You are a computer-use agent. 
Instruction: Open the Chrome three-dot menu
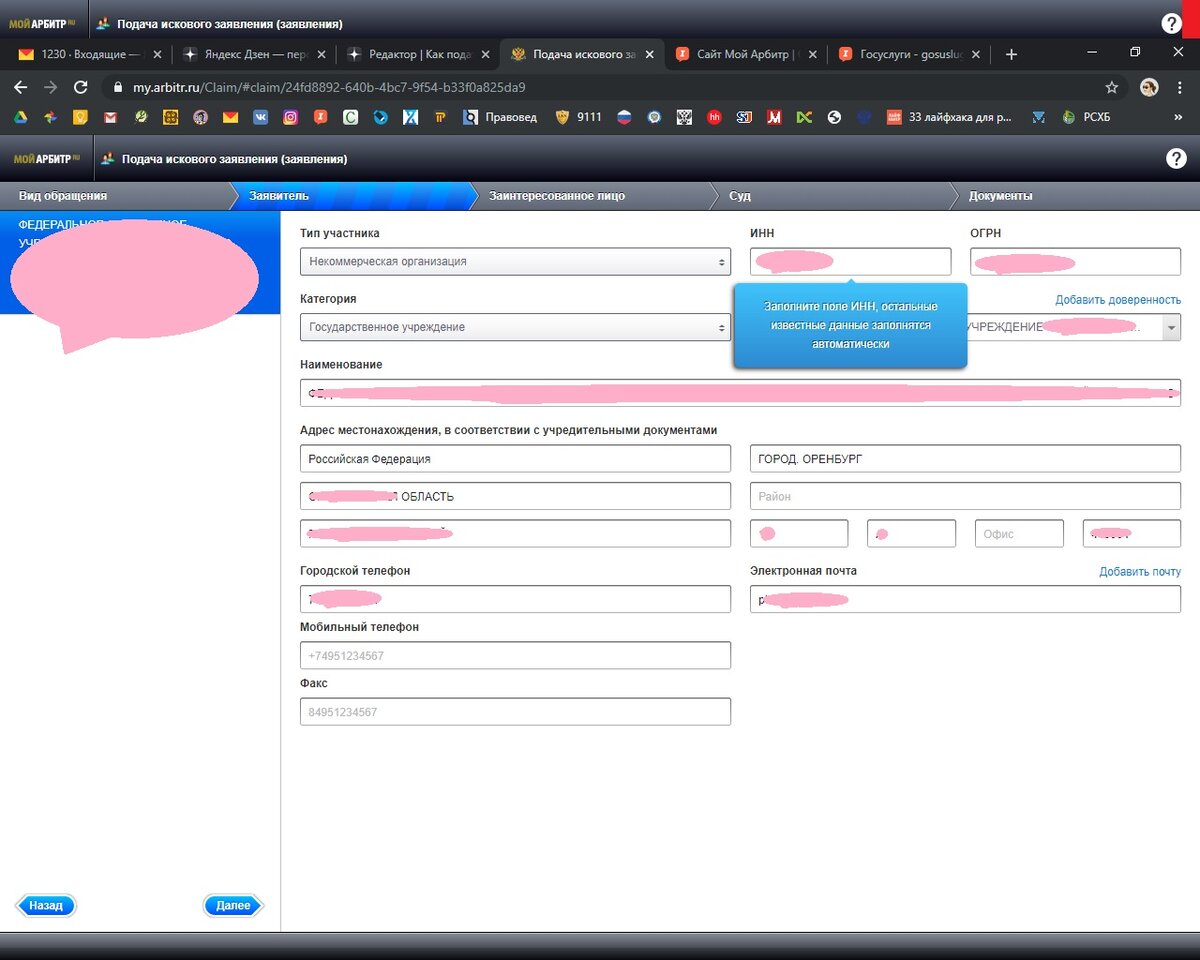click(x=1180, y=87)
